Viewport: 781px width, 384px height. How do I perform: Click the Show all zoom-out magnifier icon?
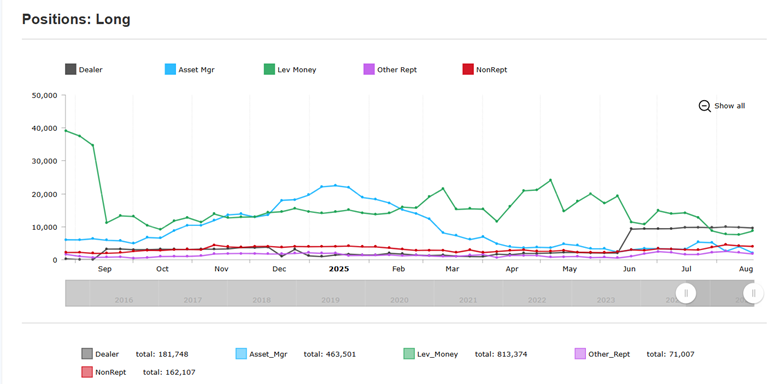coord(704,106)
